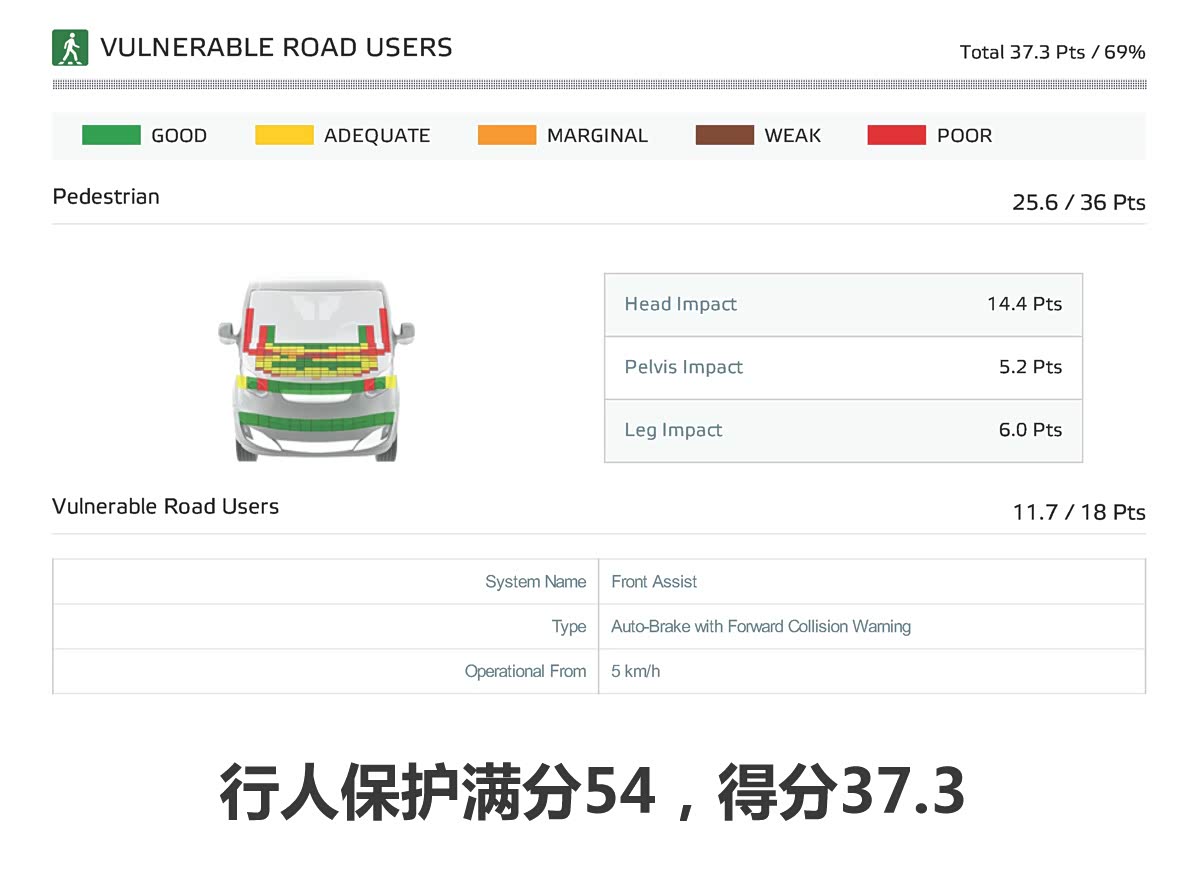The height and width of the screenshot is (890, 1200).
Task: Click the 25.6 / 36 Pts pedestrian score
Action: (x=1078, y=202)
